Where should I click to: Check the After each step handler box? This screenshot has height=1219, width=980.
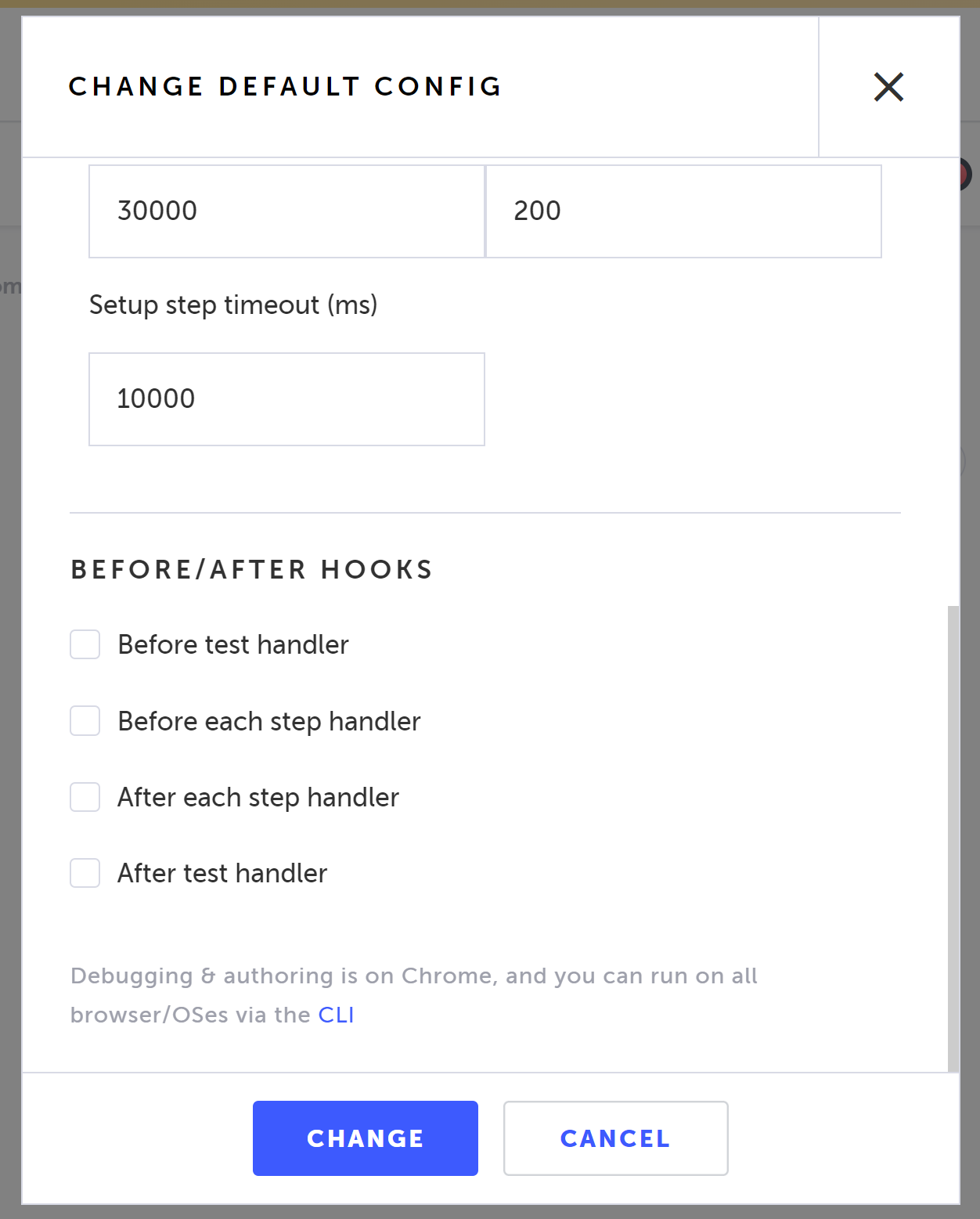tap(85, 797)
